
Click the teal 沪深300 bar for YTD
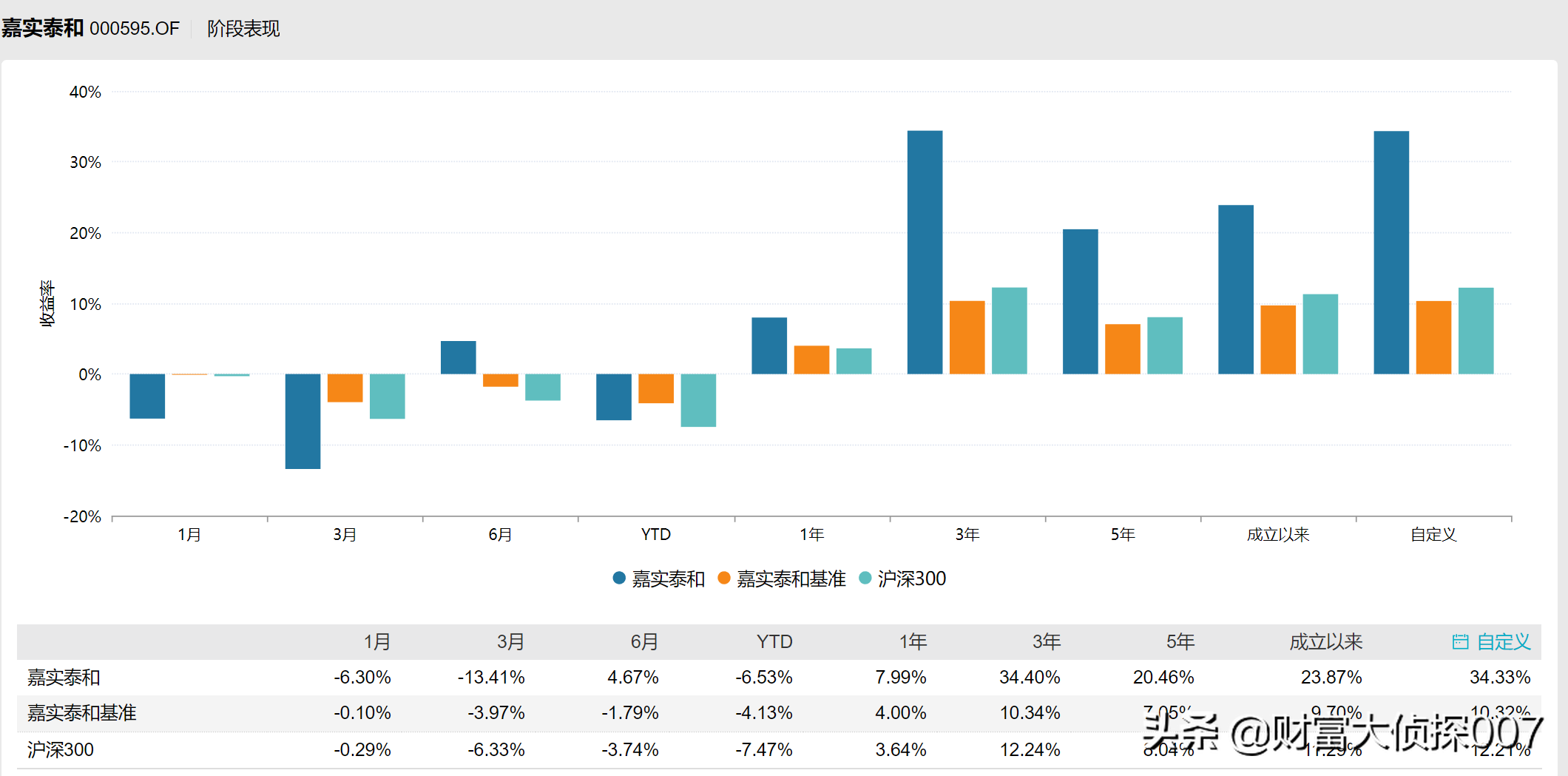698,400
